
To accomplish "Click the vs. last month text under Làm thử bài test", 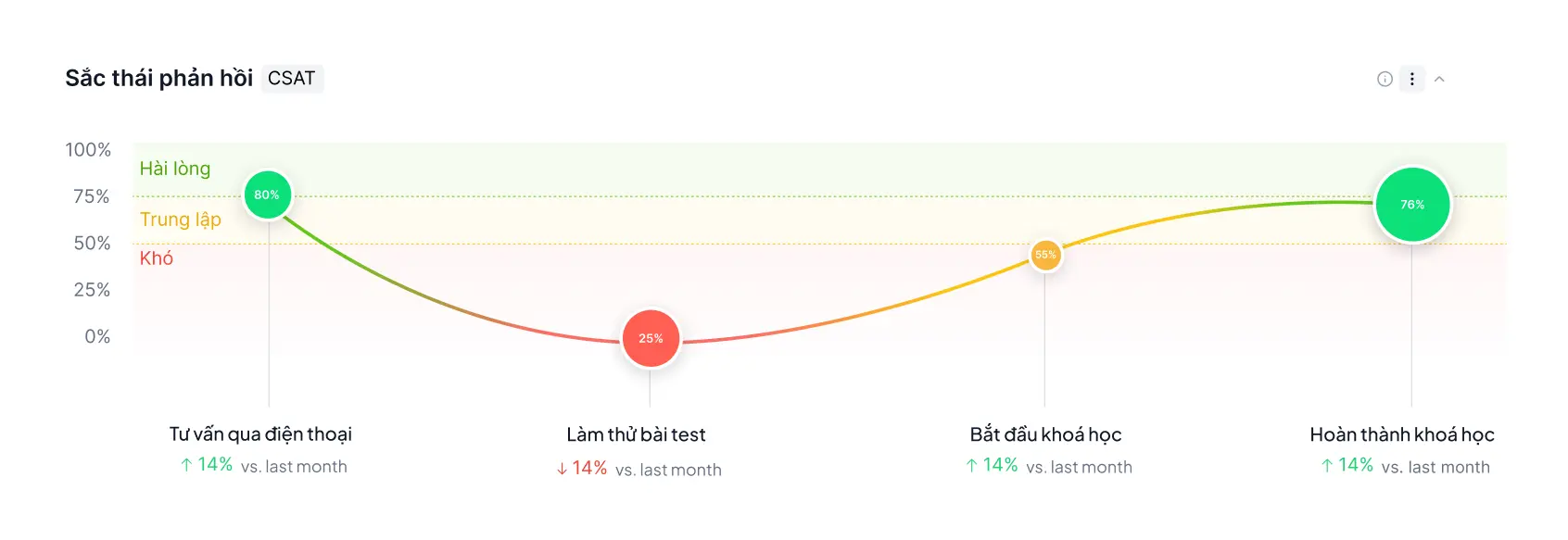I will (667, 470).
